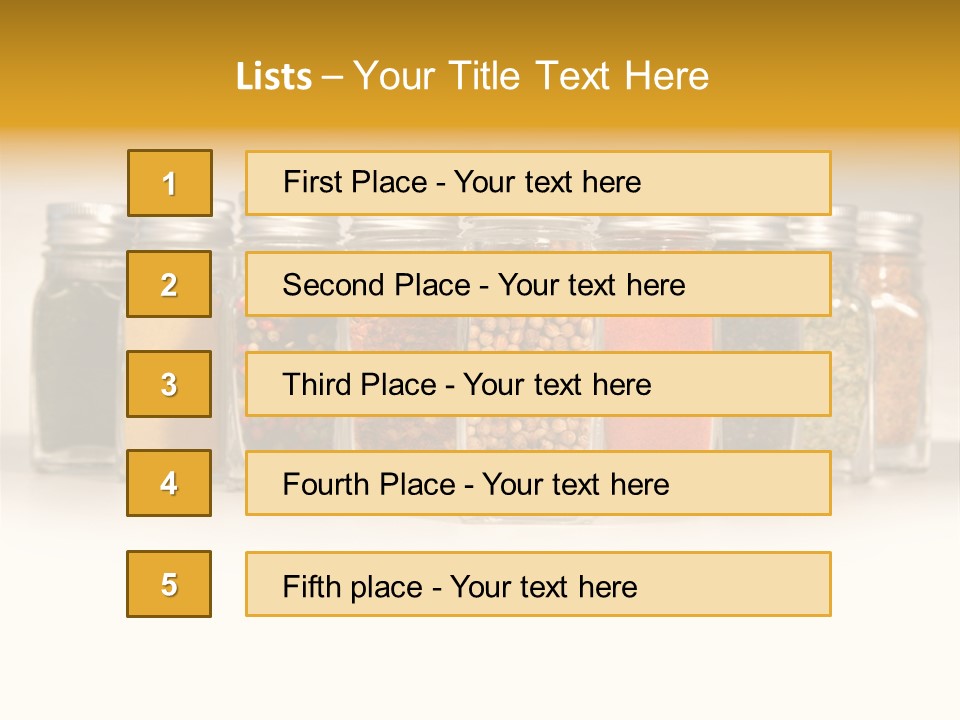The height and width of the screenshot is (720, 960).
Task: Click the Fourth Place text box
Action: (538, 483)
